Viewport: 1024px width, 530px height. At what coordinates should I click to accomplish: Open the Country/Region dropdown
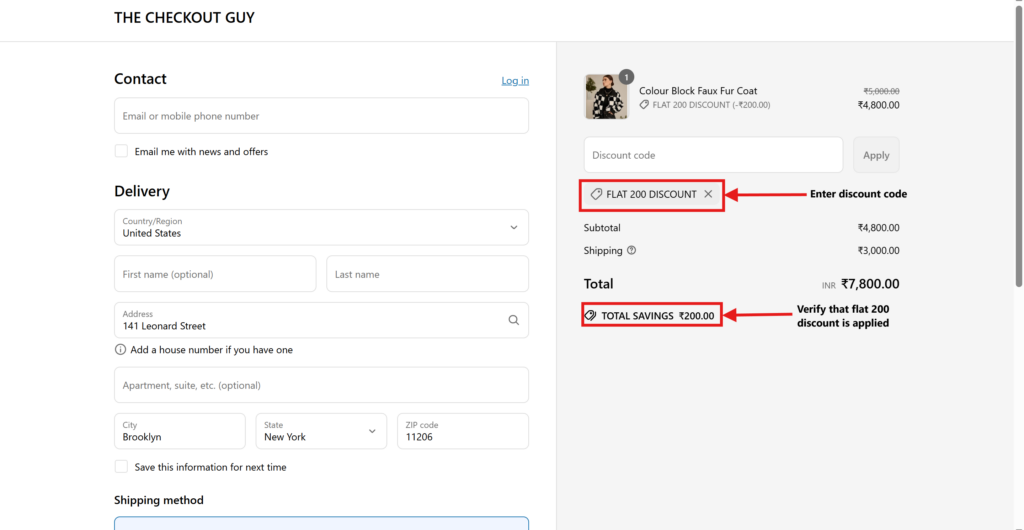point(321,227)
